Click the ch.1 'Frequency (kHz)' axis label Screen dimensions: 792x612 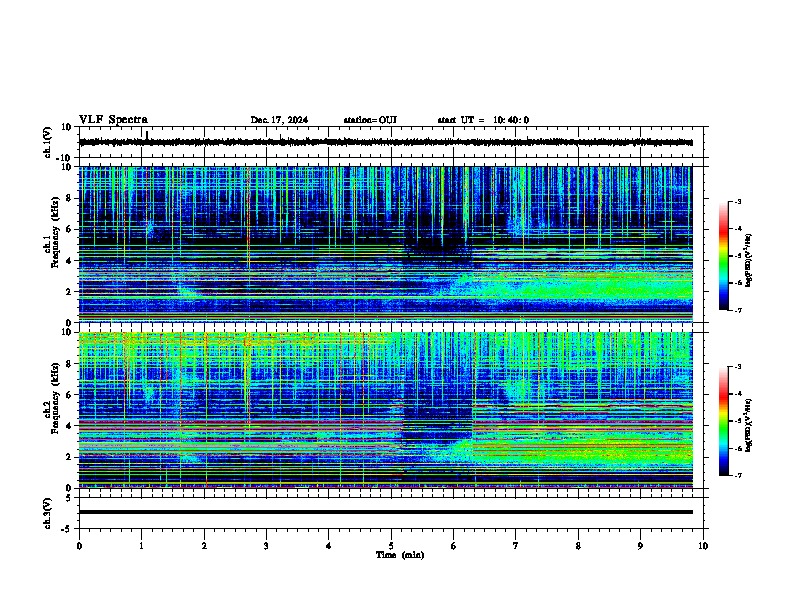55,232
